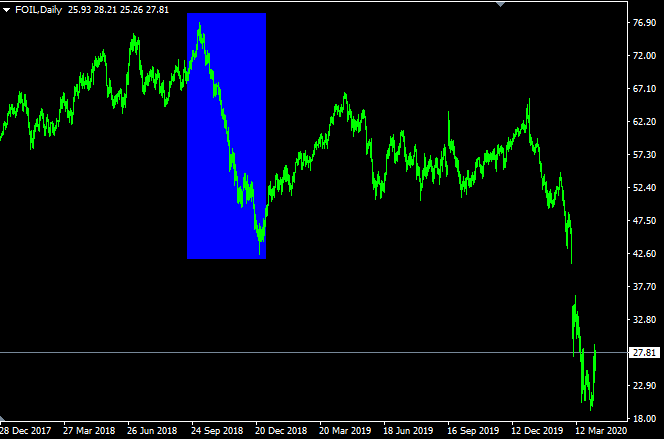Click the 18 Jun 2019 date label
664x439 pixels.
[408, 431]
